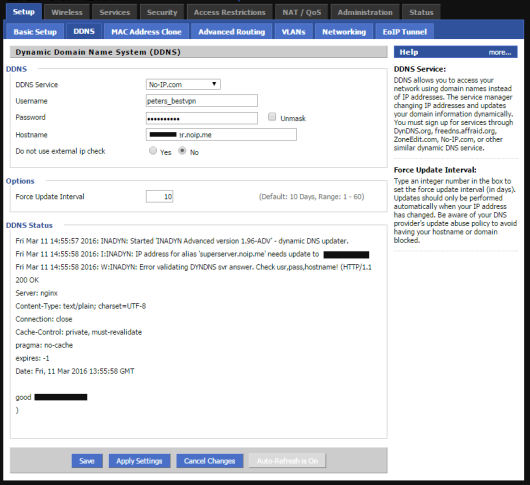Open the Basic Setup sub-tab

click(35, 31)
